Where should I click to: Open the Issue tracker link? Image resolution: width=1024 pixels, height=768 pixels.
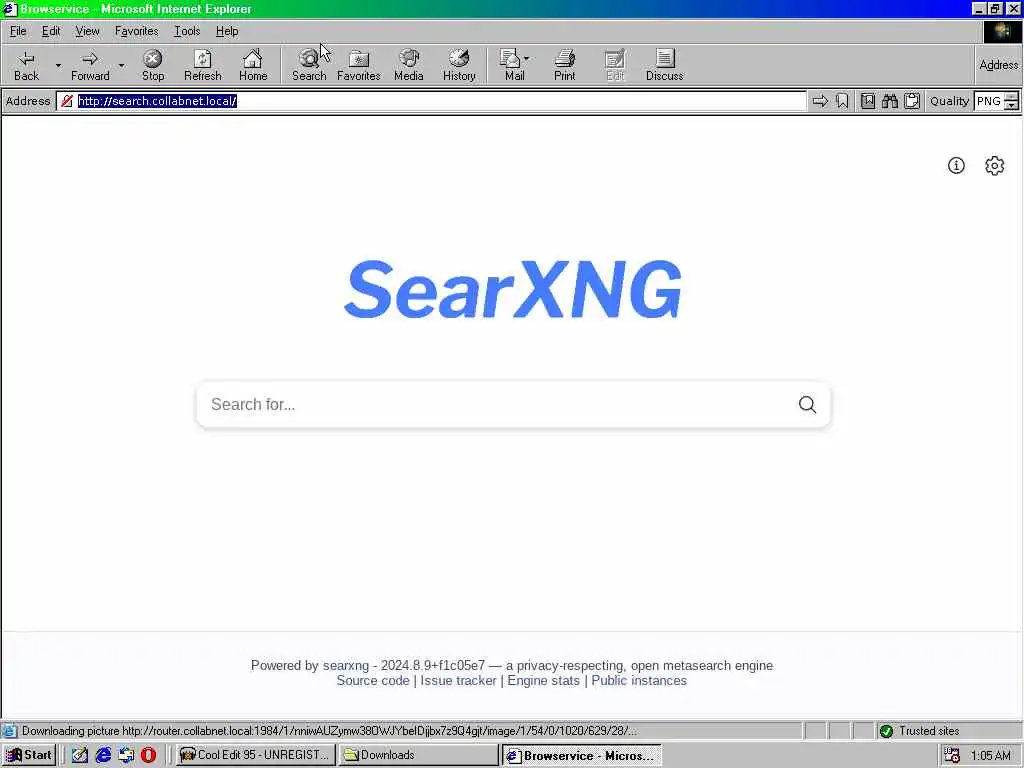tap(458, 680)
